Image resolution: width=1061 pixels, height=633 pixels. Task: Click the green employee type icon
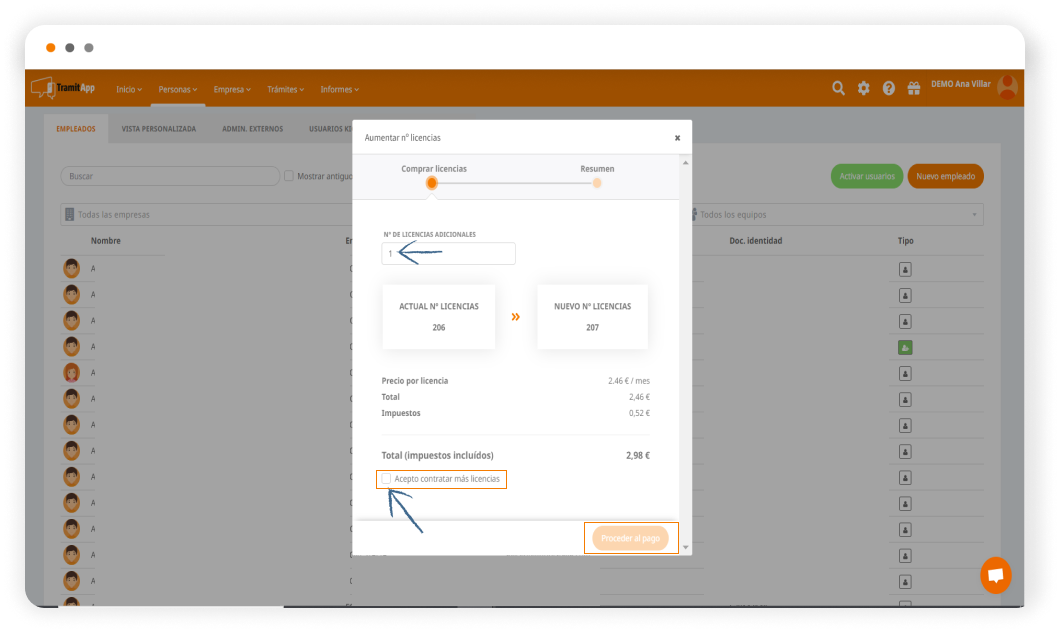(x=905, y=347)
